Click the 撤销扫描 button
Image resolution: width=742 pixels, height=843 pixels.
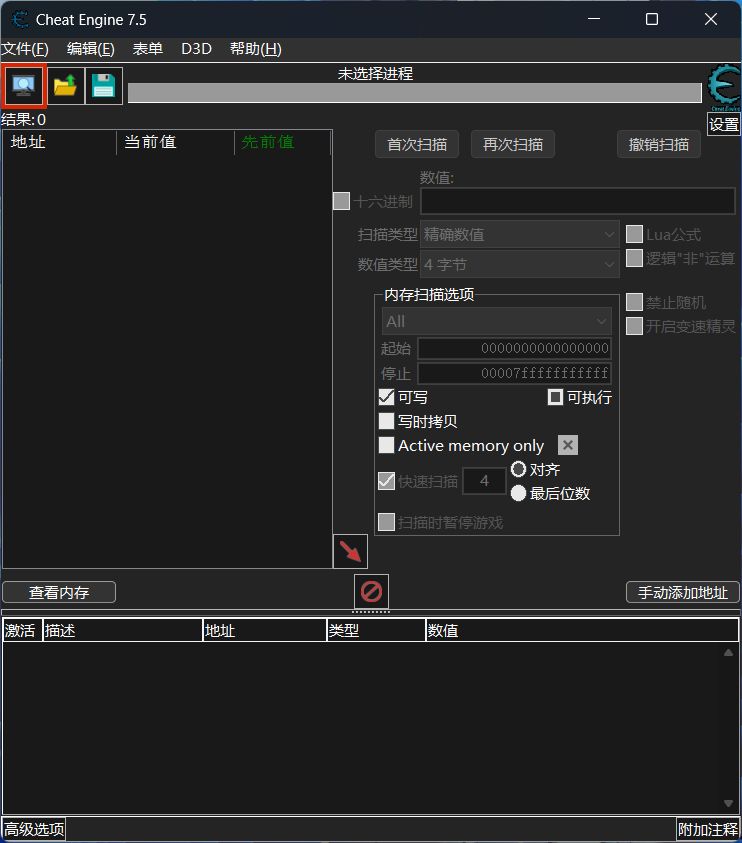(x=659, y=144)
